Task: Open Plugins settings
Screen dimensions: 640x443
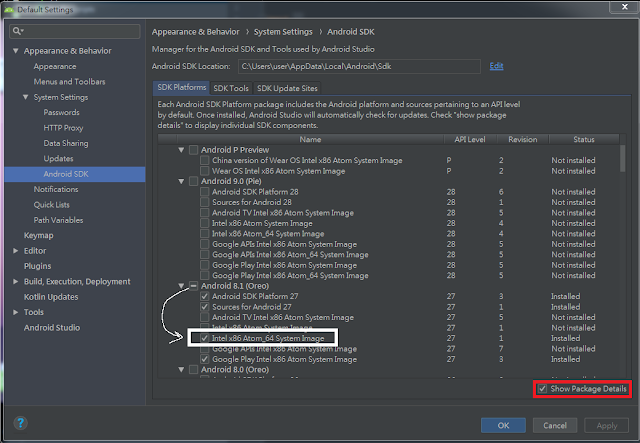Action: (x=38, y=266)
